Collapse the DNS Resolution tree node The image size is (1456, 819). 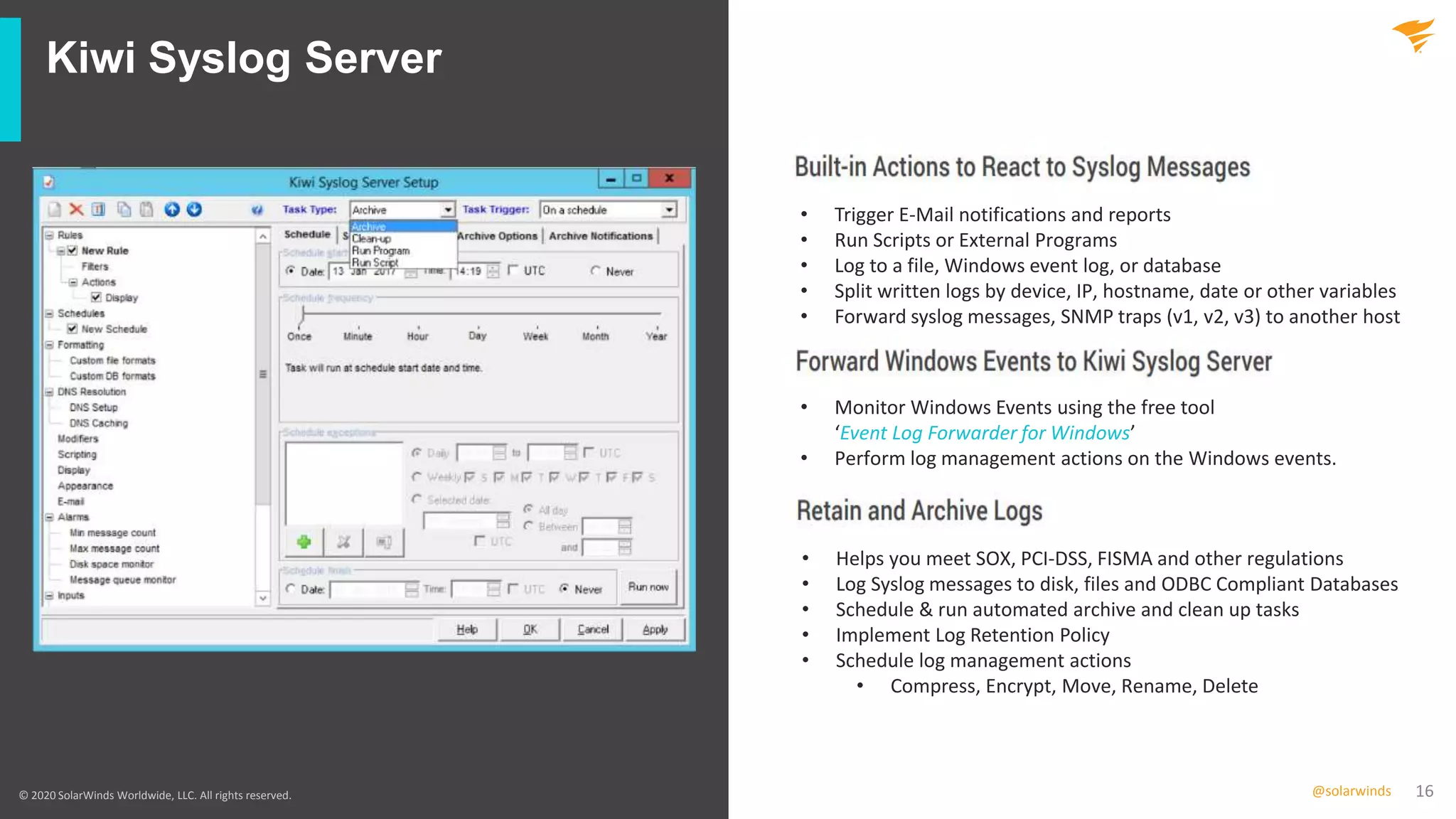(x=49, y=392)
